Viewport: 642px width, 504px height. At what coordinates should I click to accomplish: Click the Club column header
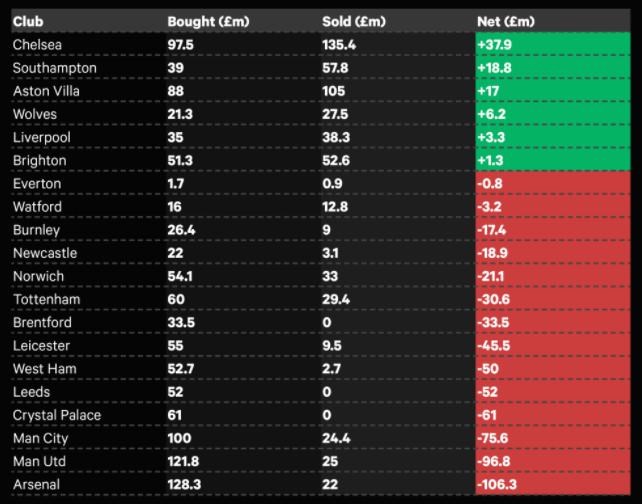click(27, 21)
